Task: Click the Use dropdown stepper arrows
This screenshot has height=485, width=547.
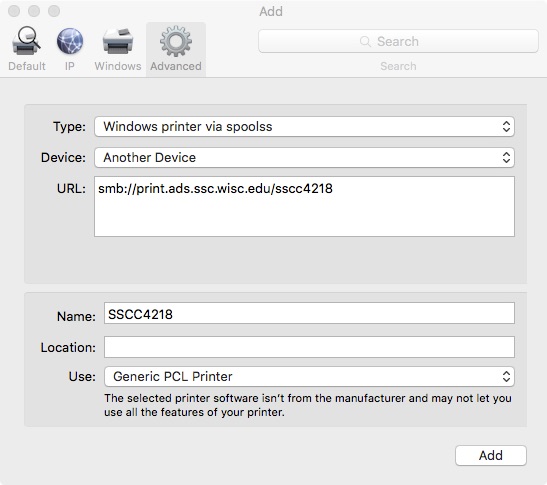Action: click(x=506, y=376)
